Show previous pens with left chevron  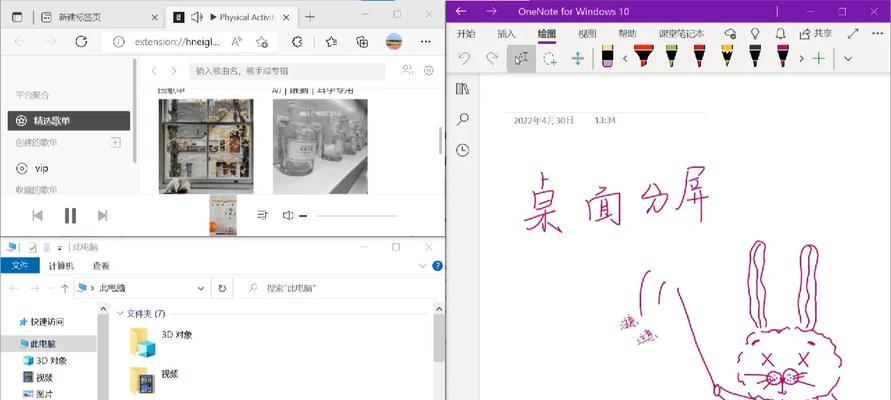pos(626,59)
